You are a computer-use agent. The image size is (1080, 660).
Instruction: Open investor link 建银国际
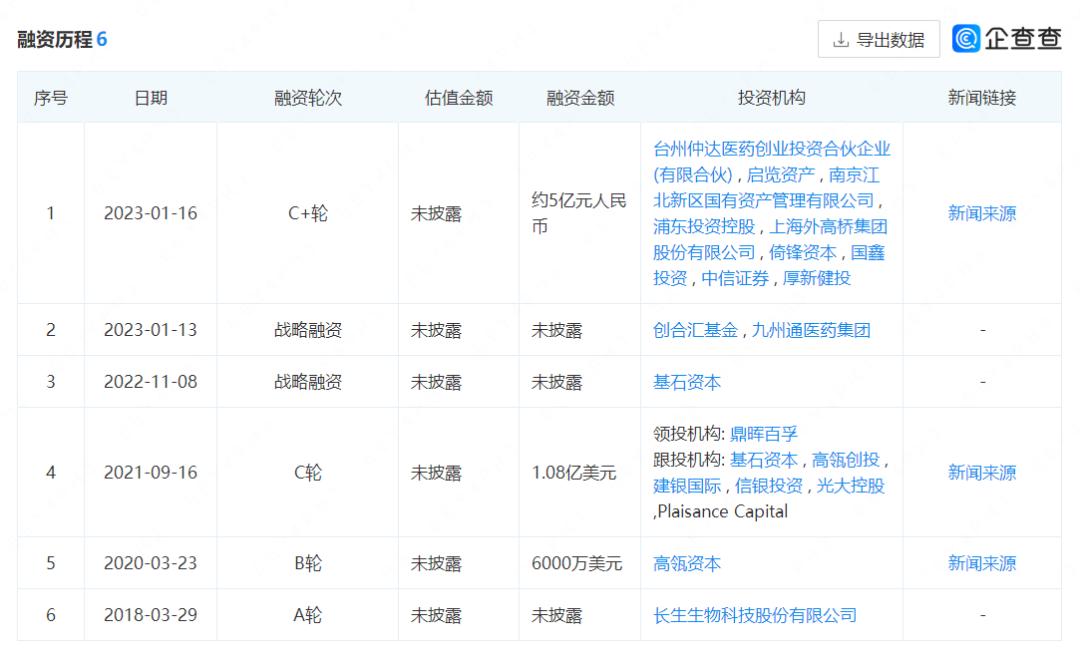pos(687,486)
